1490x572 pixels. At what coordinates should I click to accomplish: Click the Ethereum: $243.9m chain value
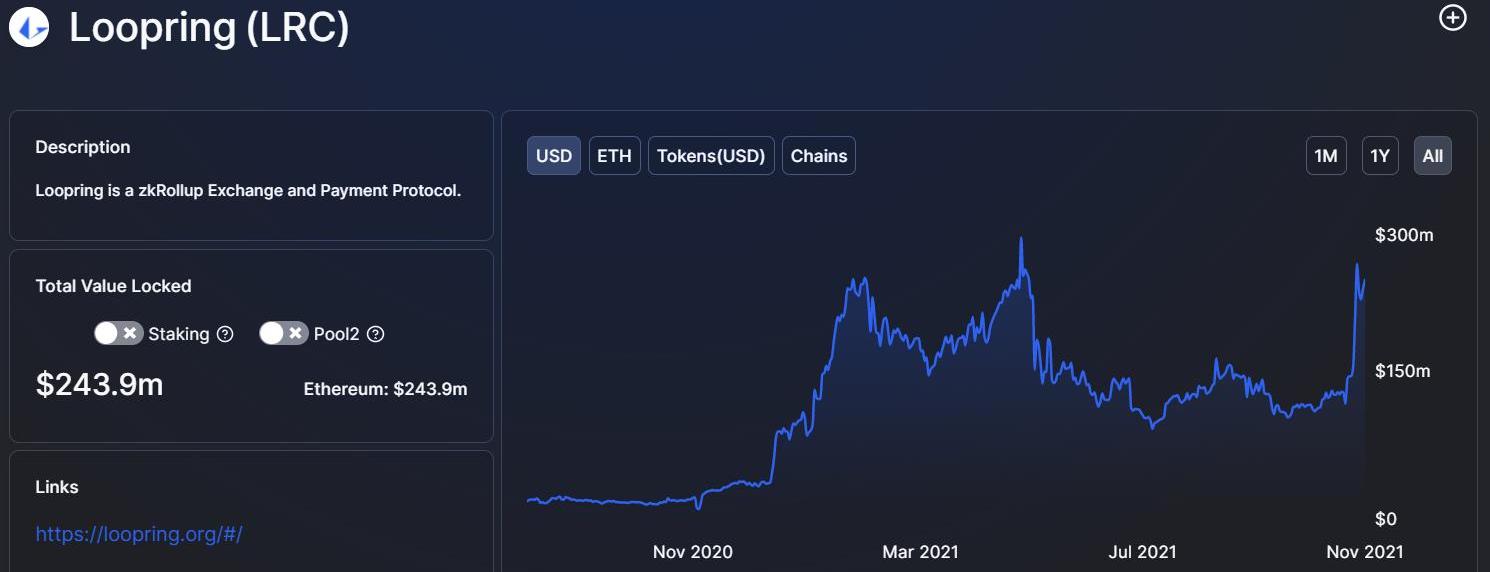pyautogui.click(x=385, y=389)
